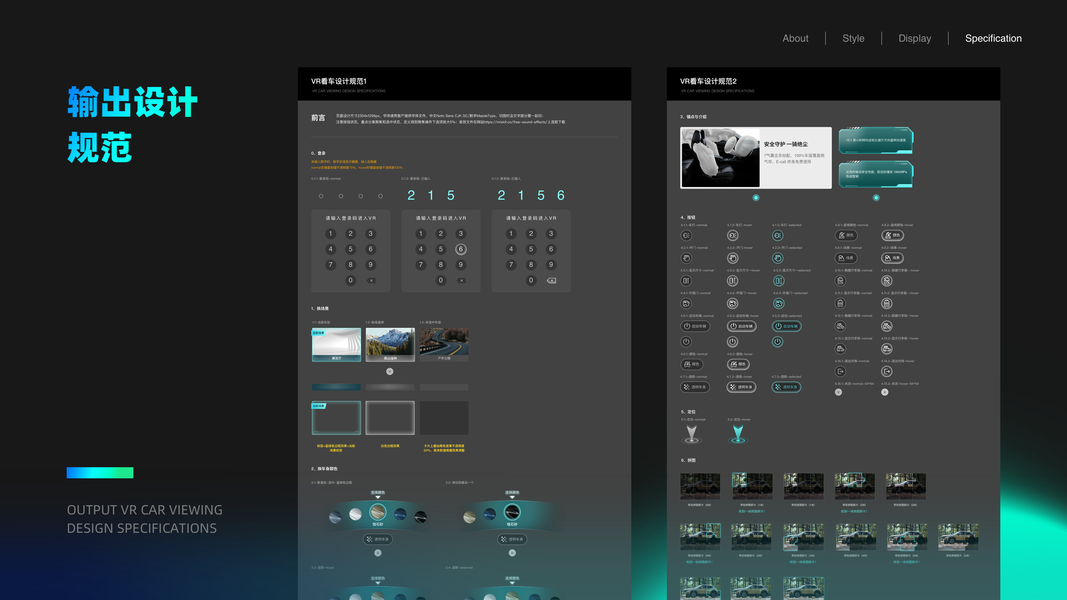Click the first empty login code circle
Viewport: 1067px width, 600px height.
321,196
